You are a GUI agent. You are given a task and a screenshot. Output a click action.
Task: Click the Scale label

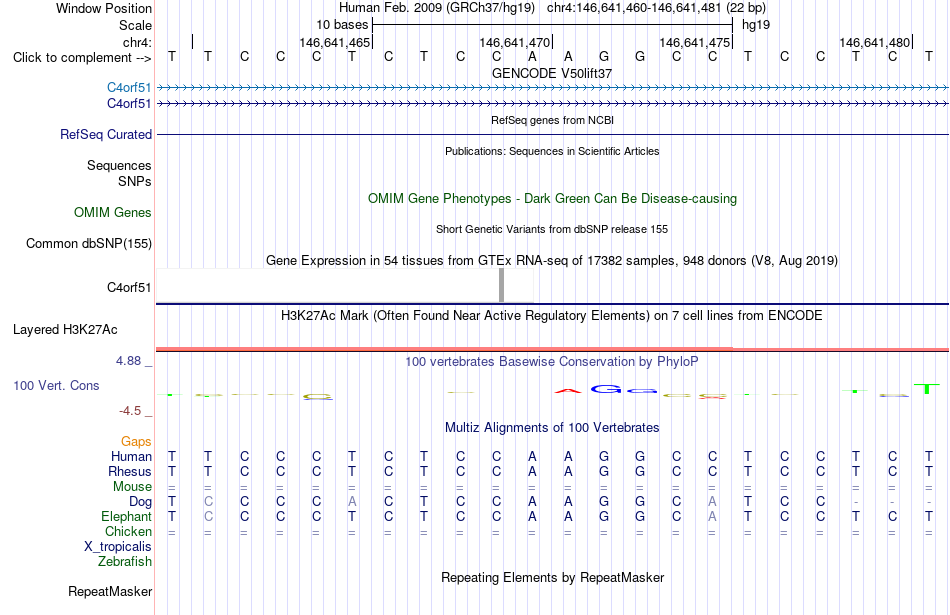(135, 25)
